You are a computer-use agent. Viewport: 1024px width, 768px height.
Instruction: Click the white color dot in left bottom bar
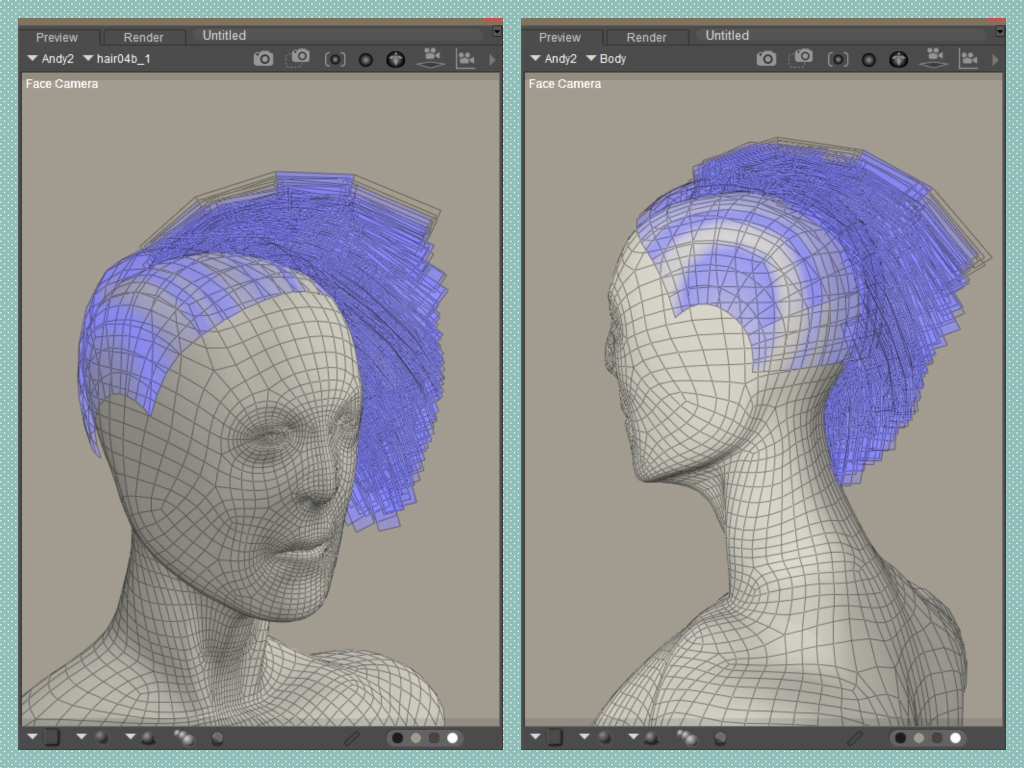(x=453, y=738)
